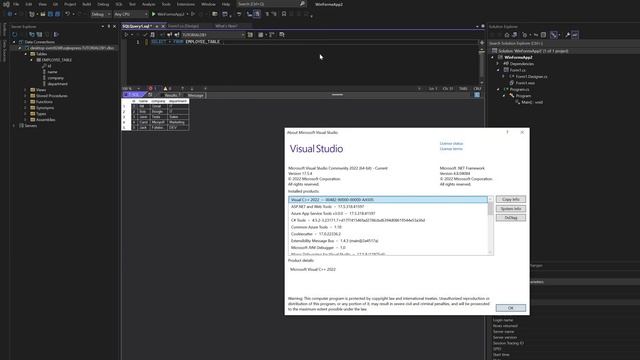Collapse the EMPLOYEE_TABLE node

[32, 60]
